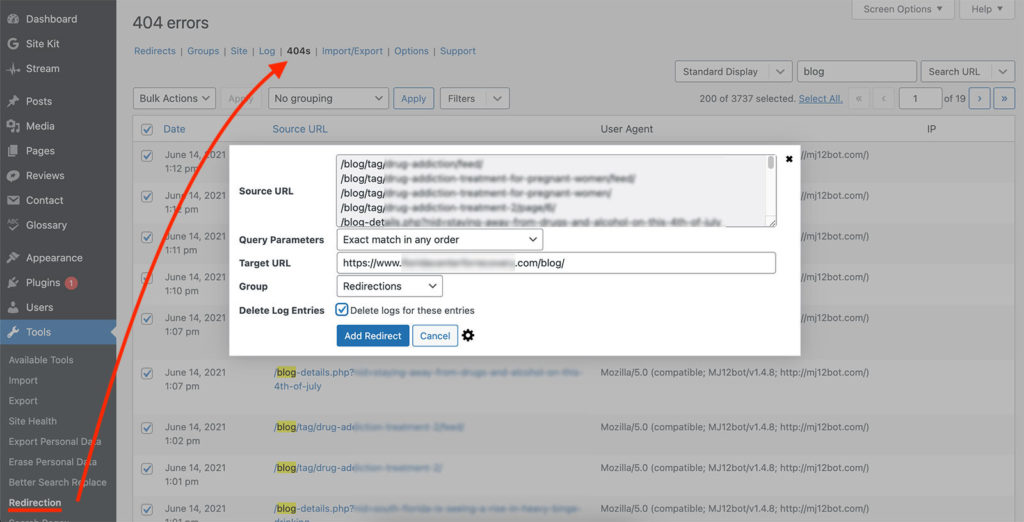1024x522 pixels.
Task: Uncheck the 4th-of-july blog-details row
Action: coord(147,373)
